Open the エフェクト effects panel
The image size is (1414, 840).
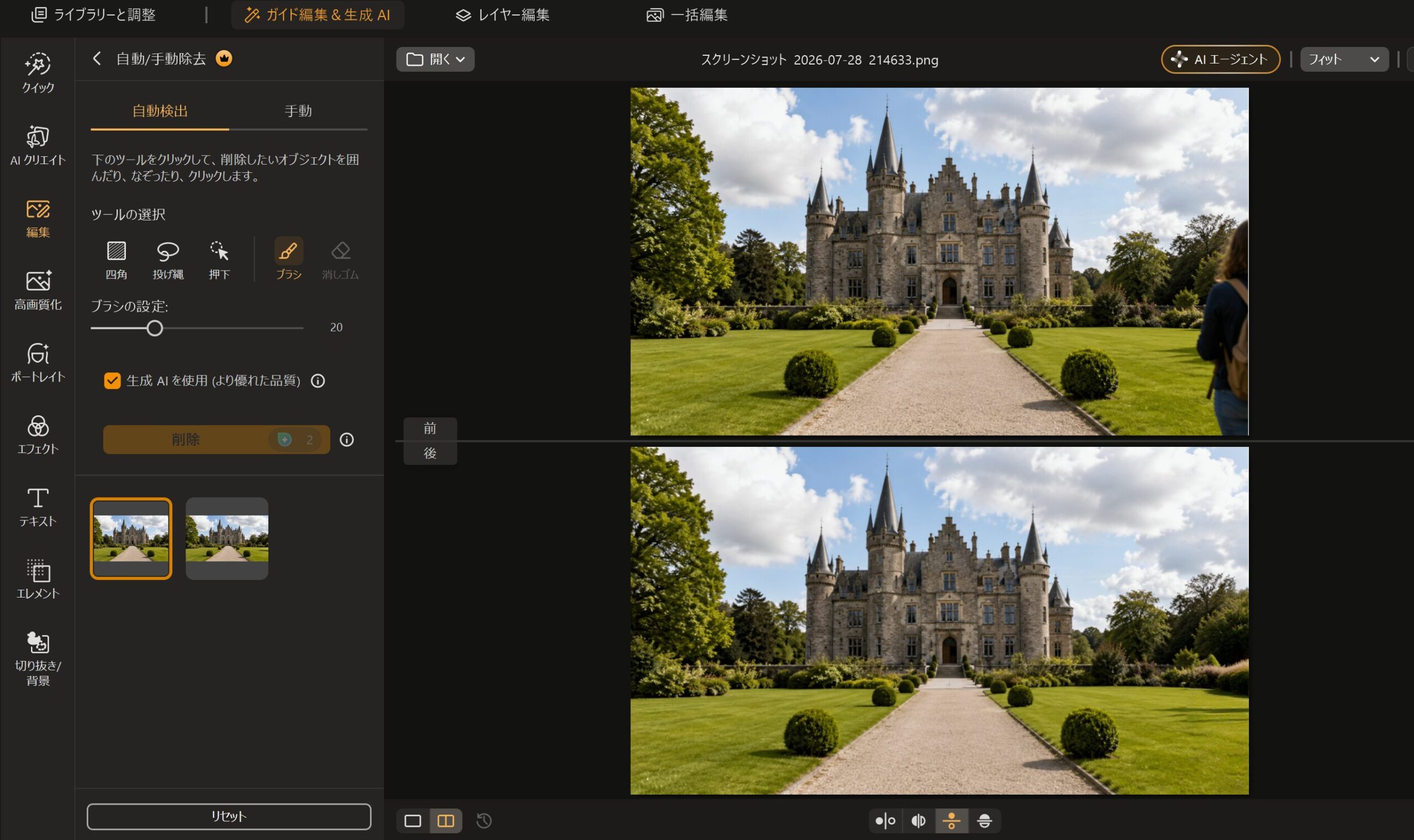tap(38, 435)
